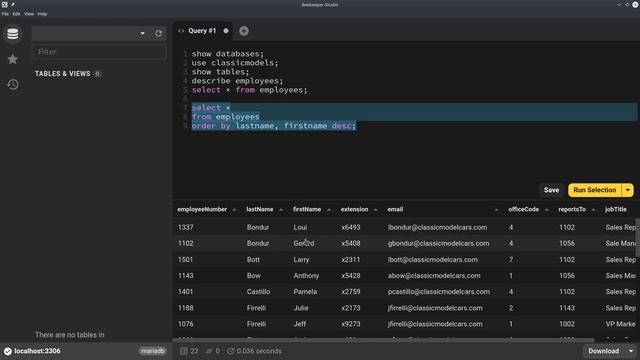Select email pcastillo@classicmodelcars.com
This screenshot has height=360, width=640.
[x=439, y=292]
